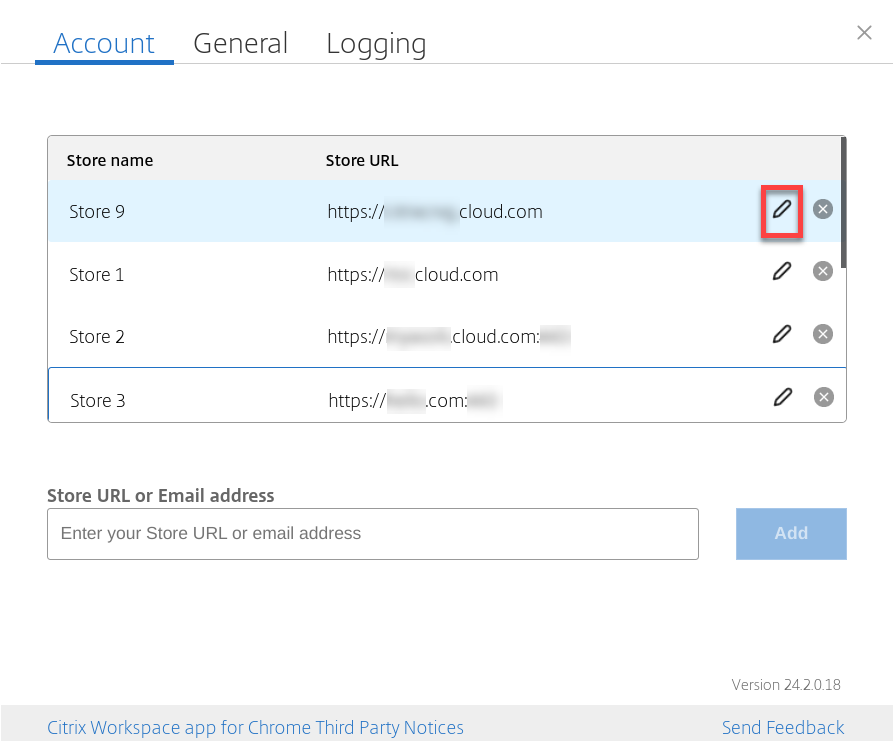This screenshot has width=893, height=741.
Task: Open the General tab
Action: (x=240, y=44)
